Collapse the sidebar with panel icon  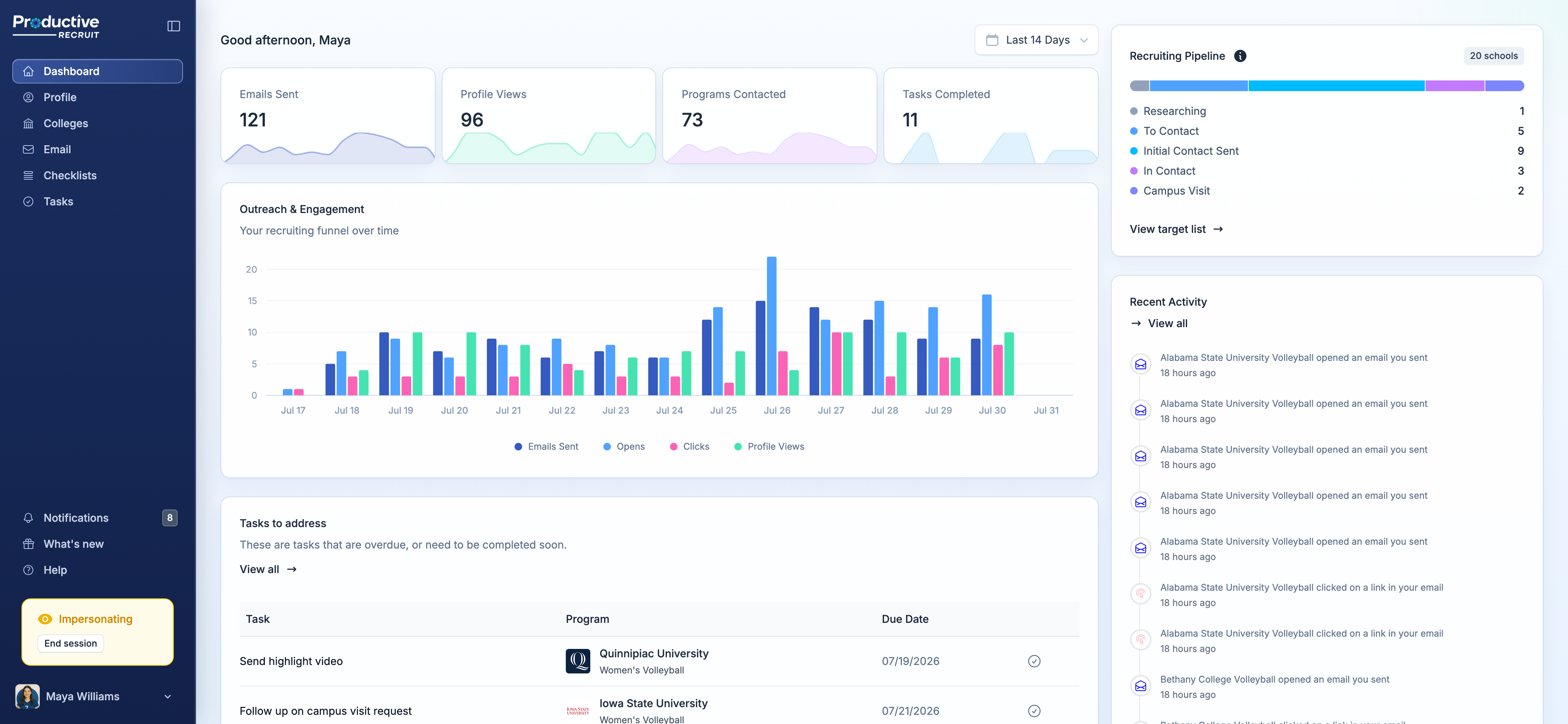point(173,26)
